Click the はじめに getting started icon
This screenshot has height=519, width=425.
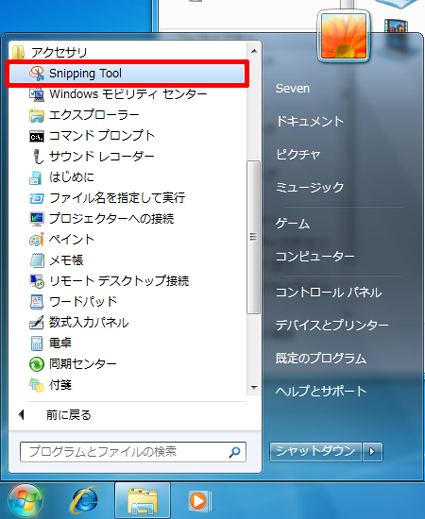(36, 177)
